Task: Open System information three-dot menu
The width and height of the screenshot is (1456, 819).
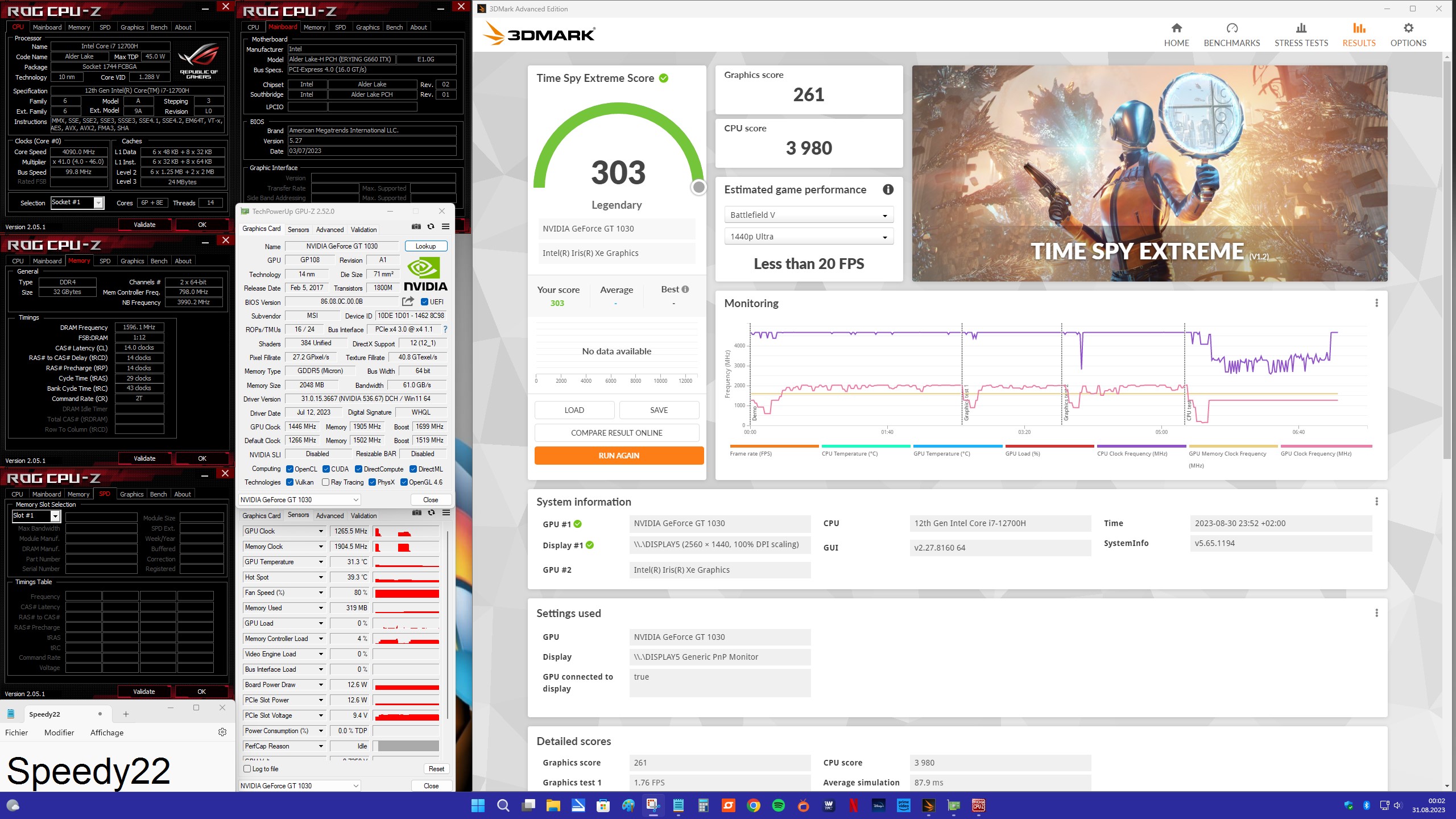Action: [1376, 502]
